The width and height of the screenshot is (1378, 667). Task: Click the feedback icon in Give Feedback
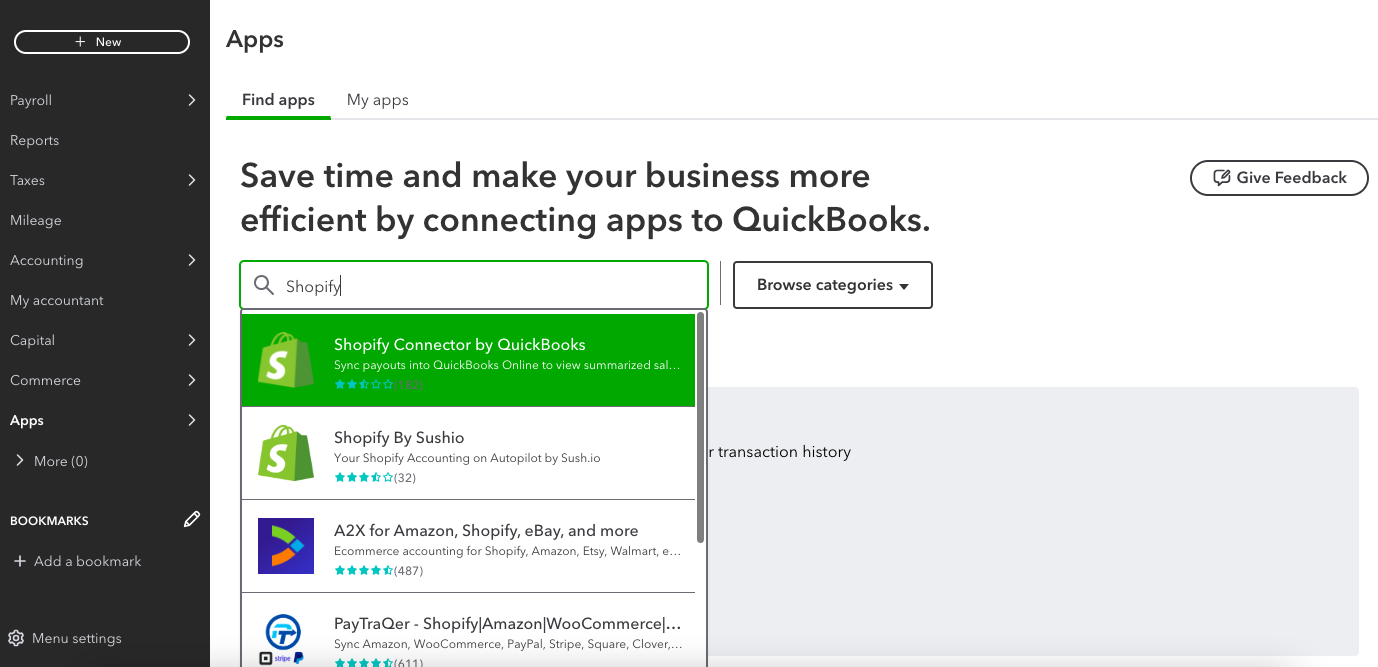[x=1221, y=178]
